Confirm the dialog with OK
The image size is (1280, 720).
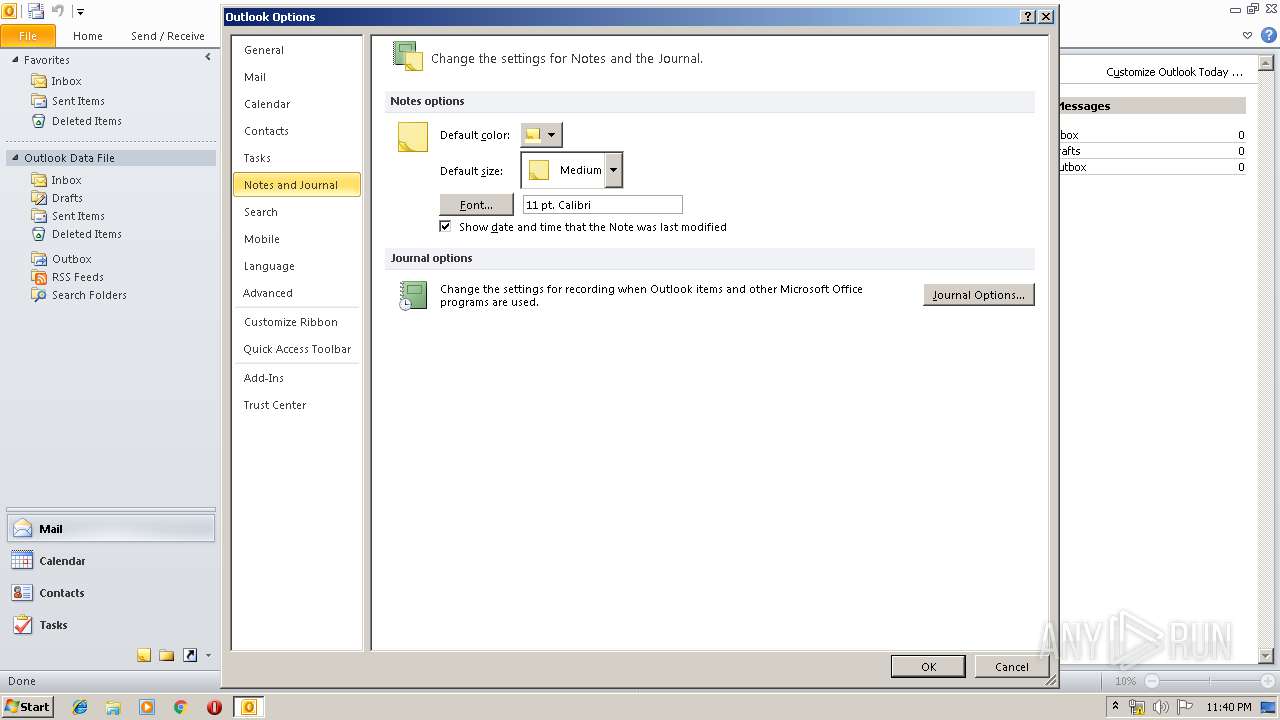[928, 667]
